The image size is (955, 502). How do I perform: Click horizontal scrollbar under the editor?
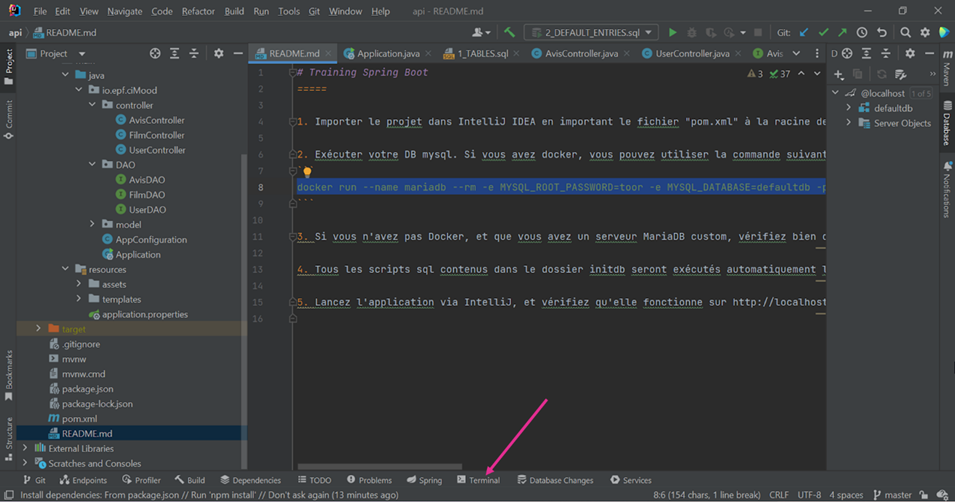click(379, 467)
